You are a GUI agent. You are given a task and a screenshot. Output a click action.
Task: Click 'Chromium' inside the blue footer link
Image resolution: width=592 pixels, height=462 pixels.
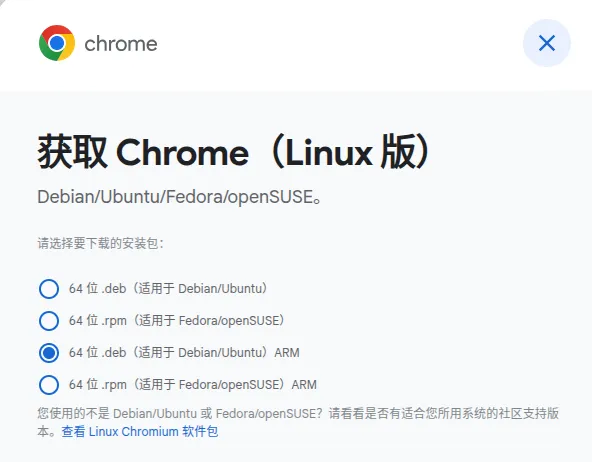click(150, 431)
